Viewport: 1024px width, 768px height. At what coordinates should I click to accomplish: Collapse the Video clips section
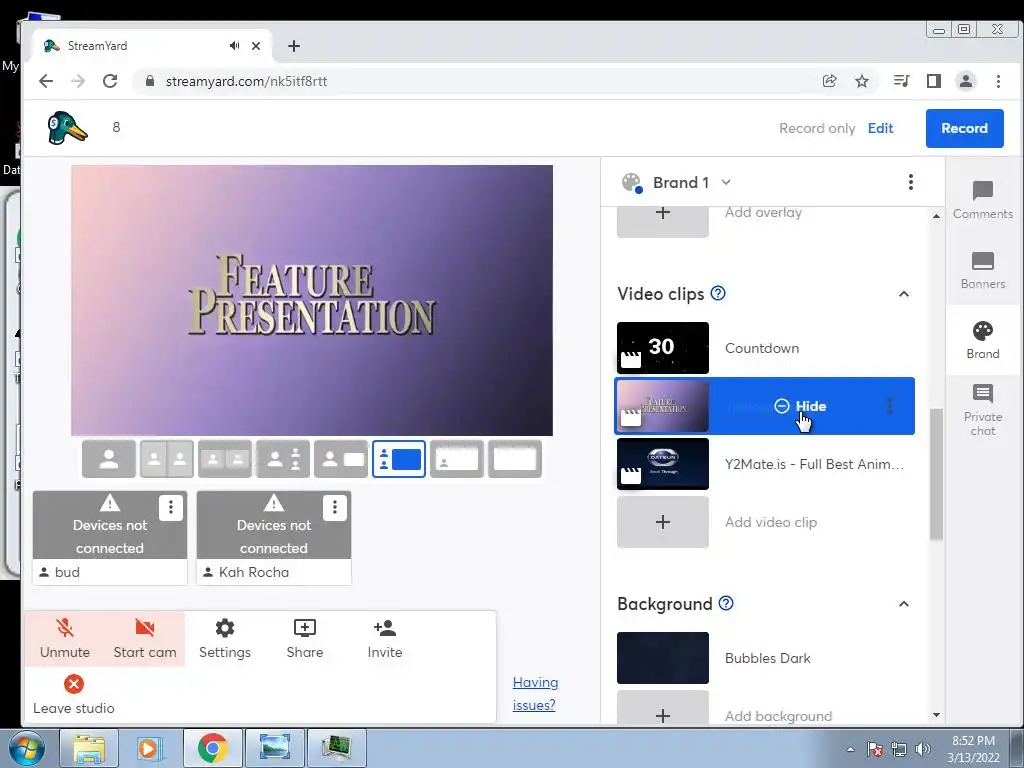tap(904, 294)
